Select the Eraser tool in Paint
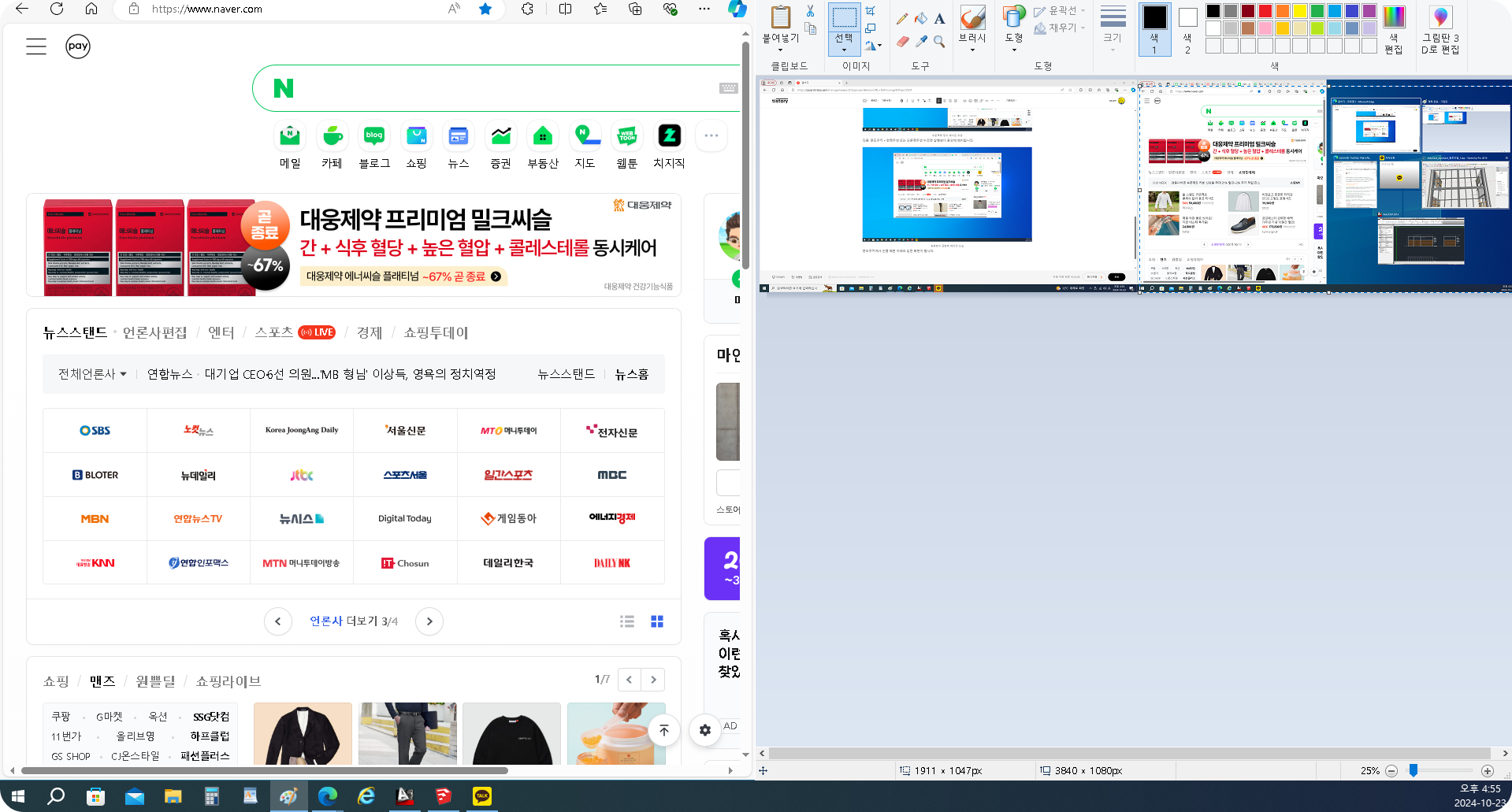This screenshot has width=1512, height=812. click(x=902, y=41)
